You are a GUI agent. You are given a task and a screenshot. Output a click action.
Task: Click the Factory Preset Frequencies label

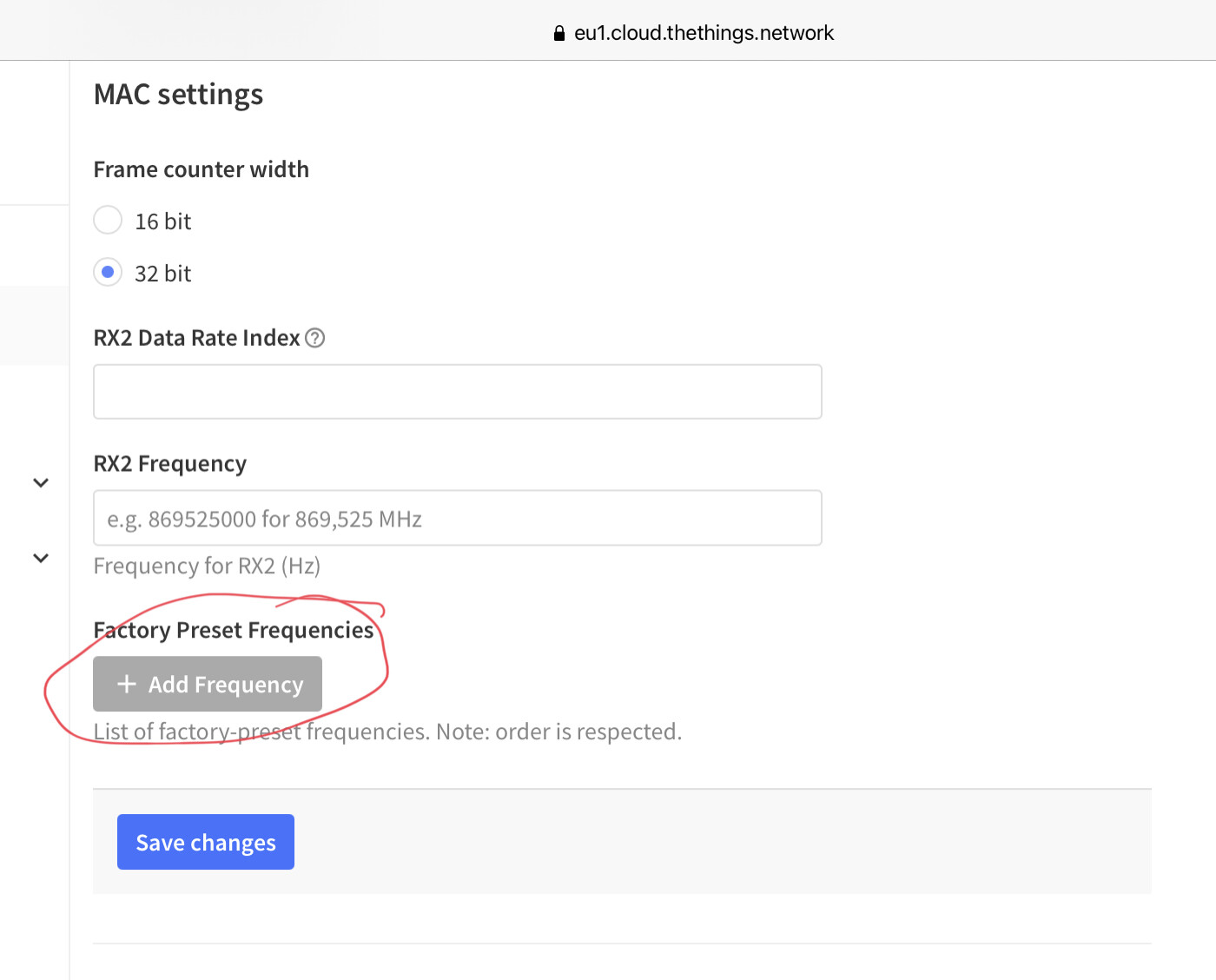(x=234, y=630)
